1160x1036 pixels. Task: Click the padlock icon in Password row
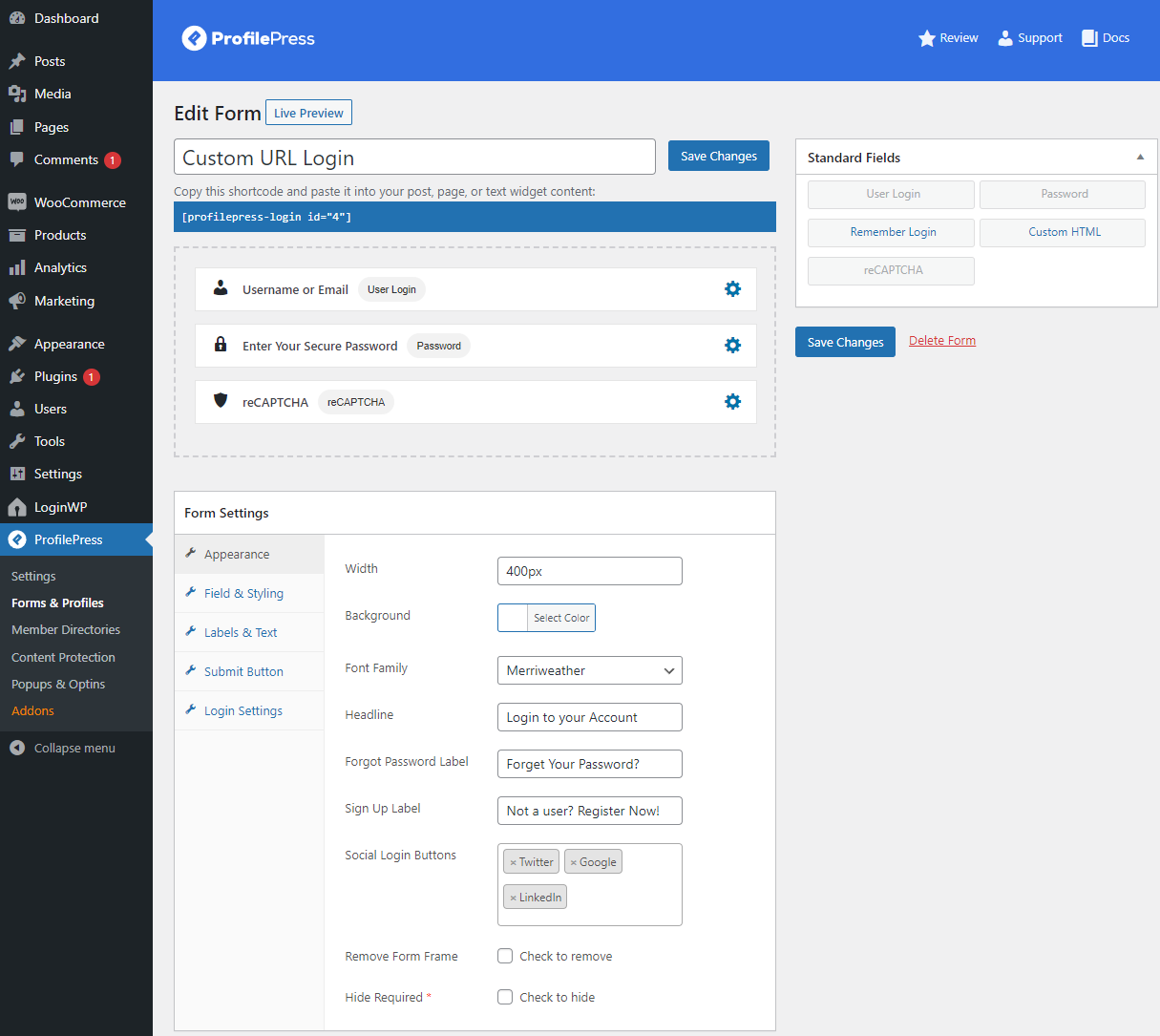pos(221,345)
